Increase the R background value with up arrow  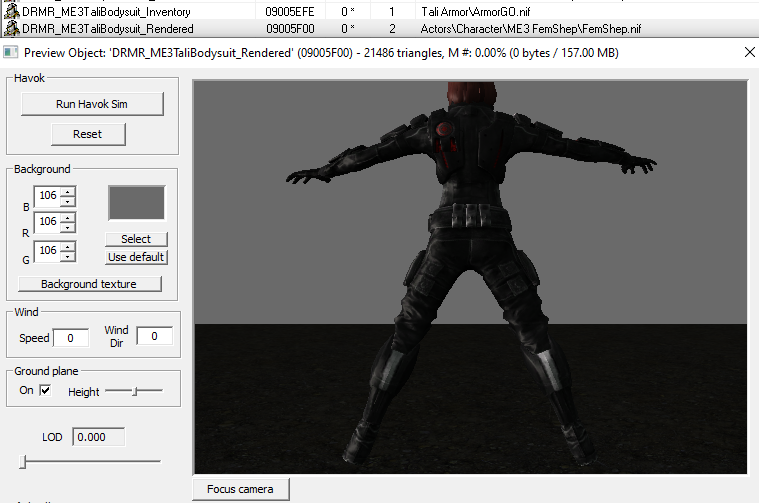[x=68, y=217]
